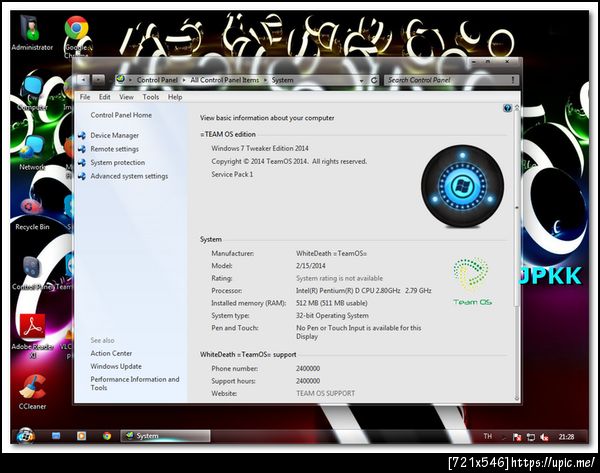
Task: Click the System rating is not available link
Action: 339,278
